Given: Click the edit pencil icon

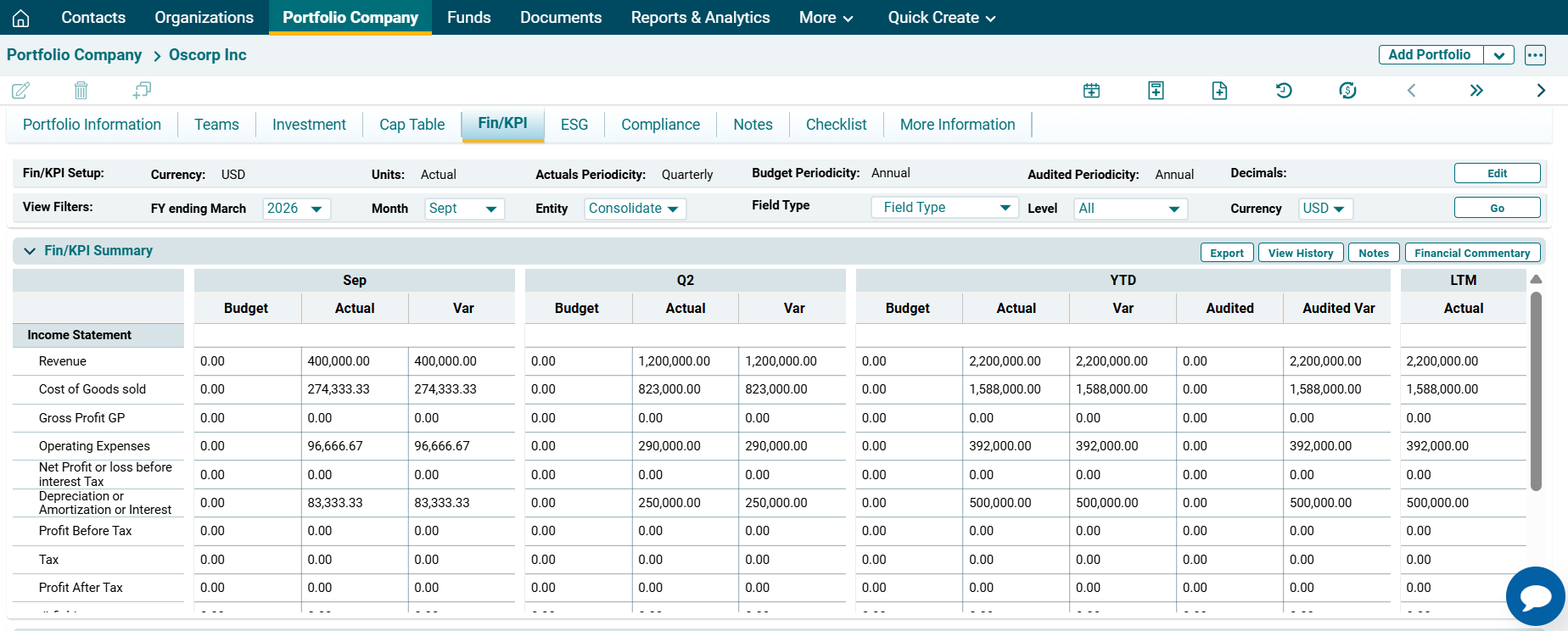Looking at the screenshot, I should click(x=20, y=90).
